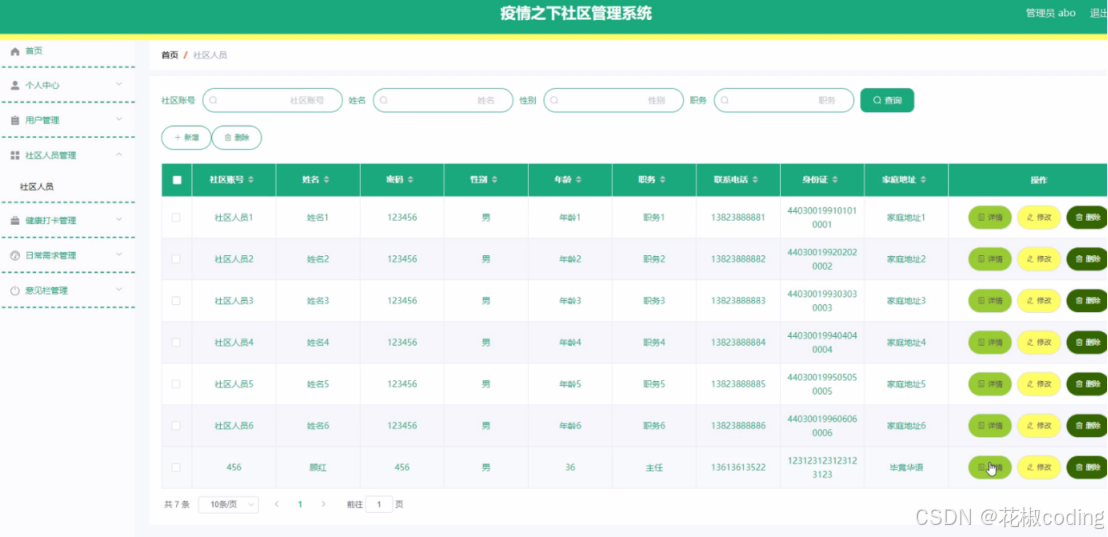Sort by 职务 column arrows
The height and width of the screenshot is (537, 1108).
pos(663,180)
